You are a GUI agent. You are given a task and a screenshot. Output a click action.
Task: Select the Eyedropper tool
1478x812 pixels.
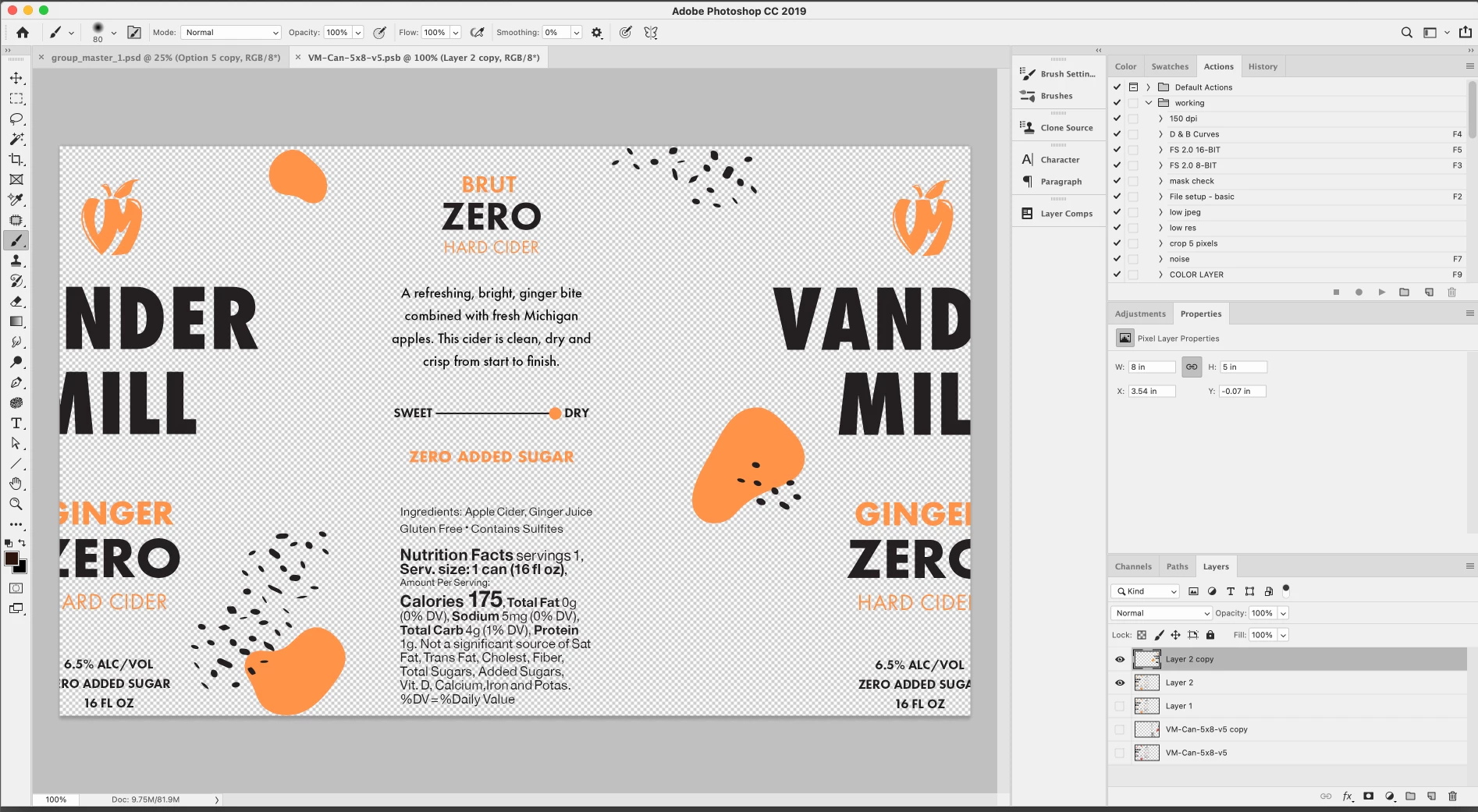pyautogui.click(x=16, y=200)
